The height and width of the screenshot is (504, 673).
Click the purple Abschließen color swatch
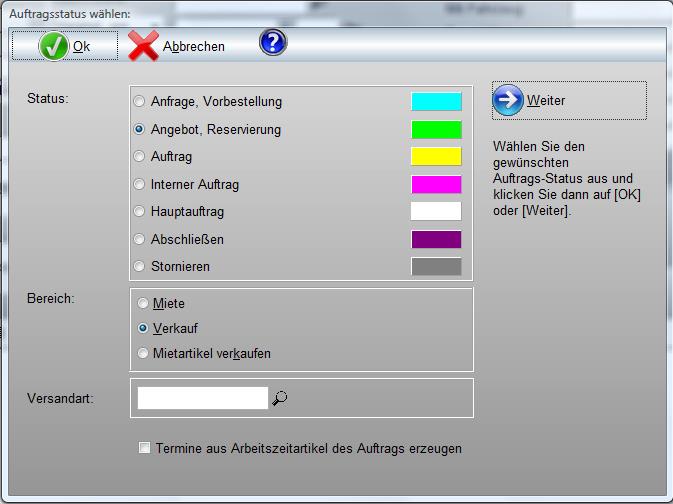[436, 239]
